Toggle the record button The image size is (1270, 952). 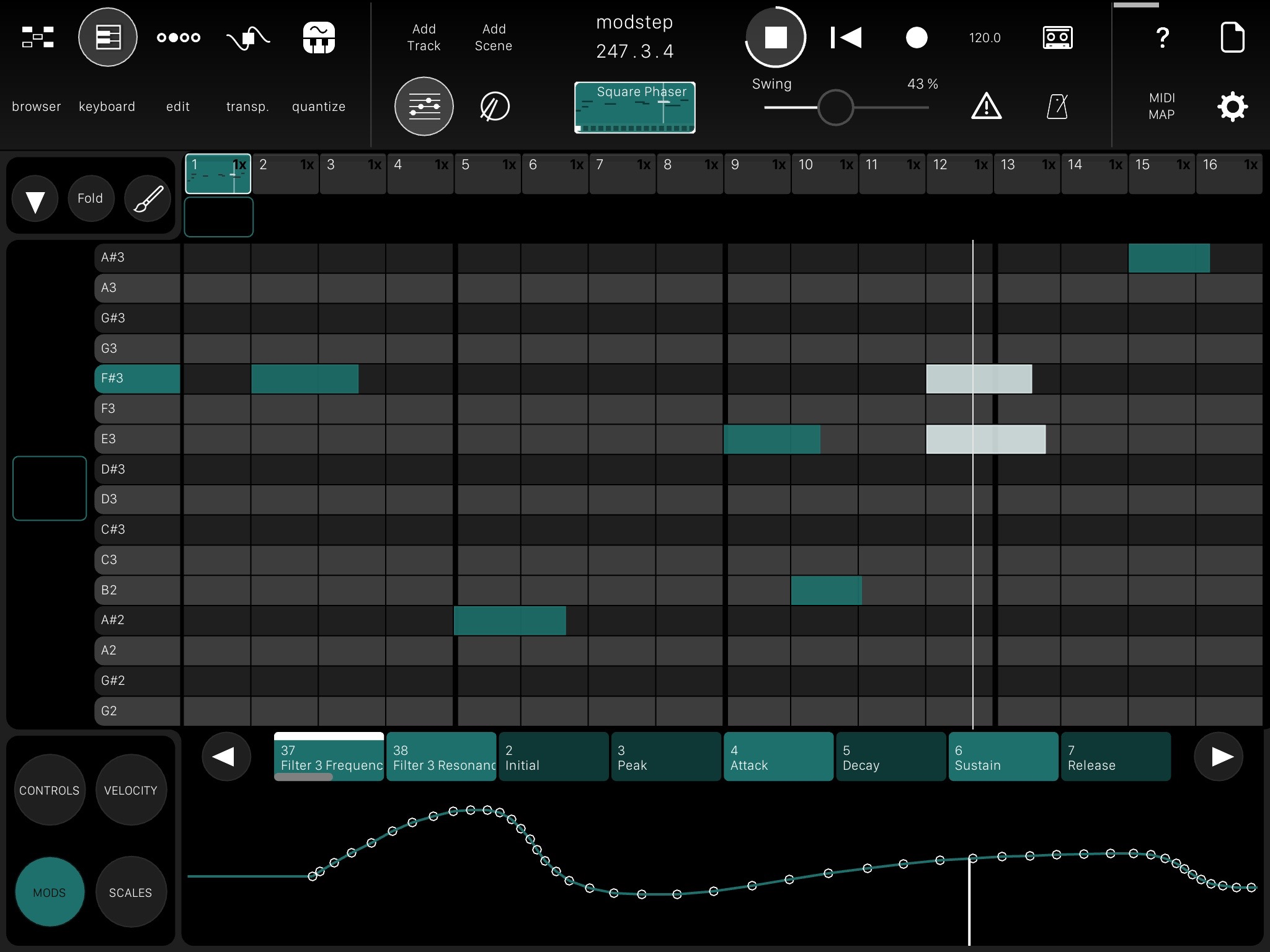click(917, 37)
